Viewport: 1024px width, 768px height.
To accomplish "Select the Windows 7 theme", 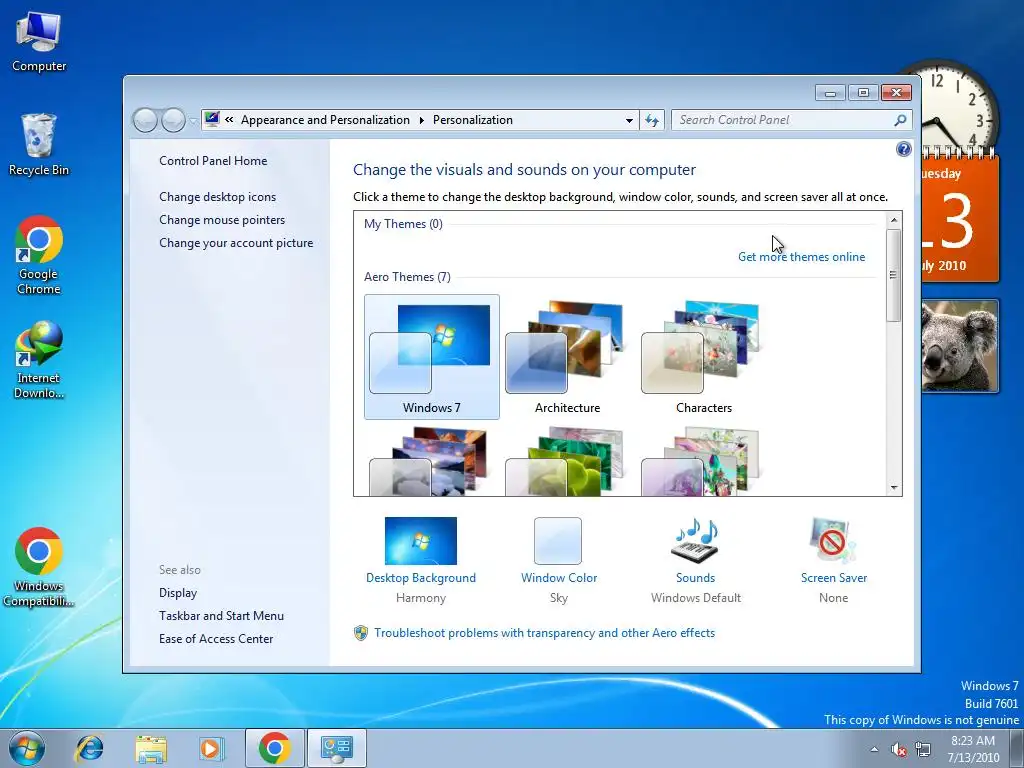I will [432, 357].
